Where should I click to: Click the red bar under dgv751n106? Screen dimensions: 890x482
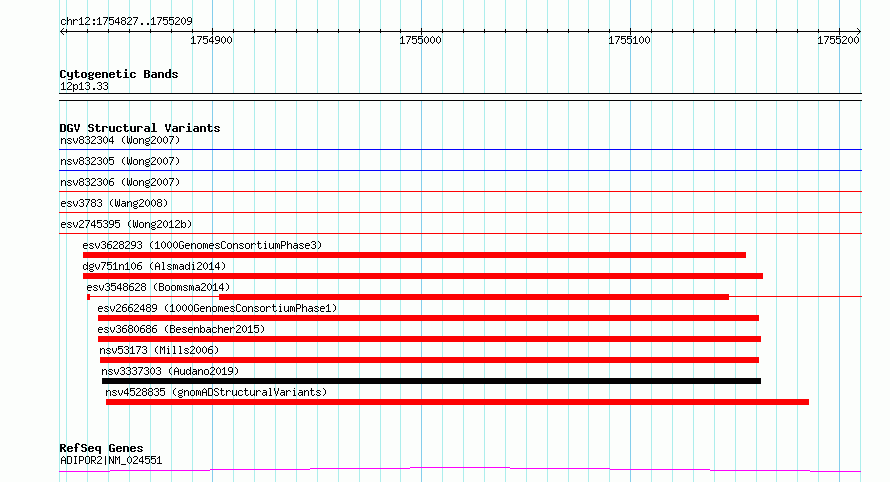(423, 276)
